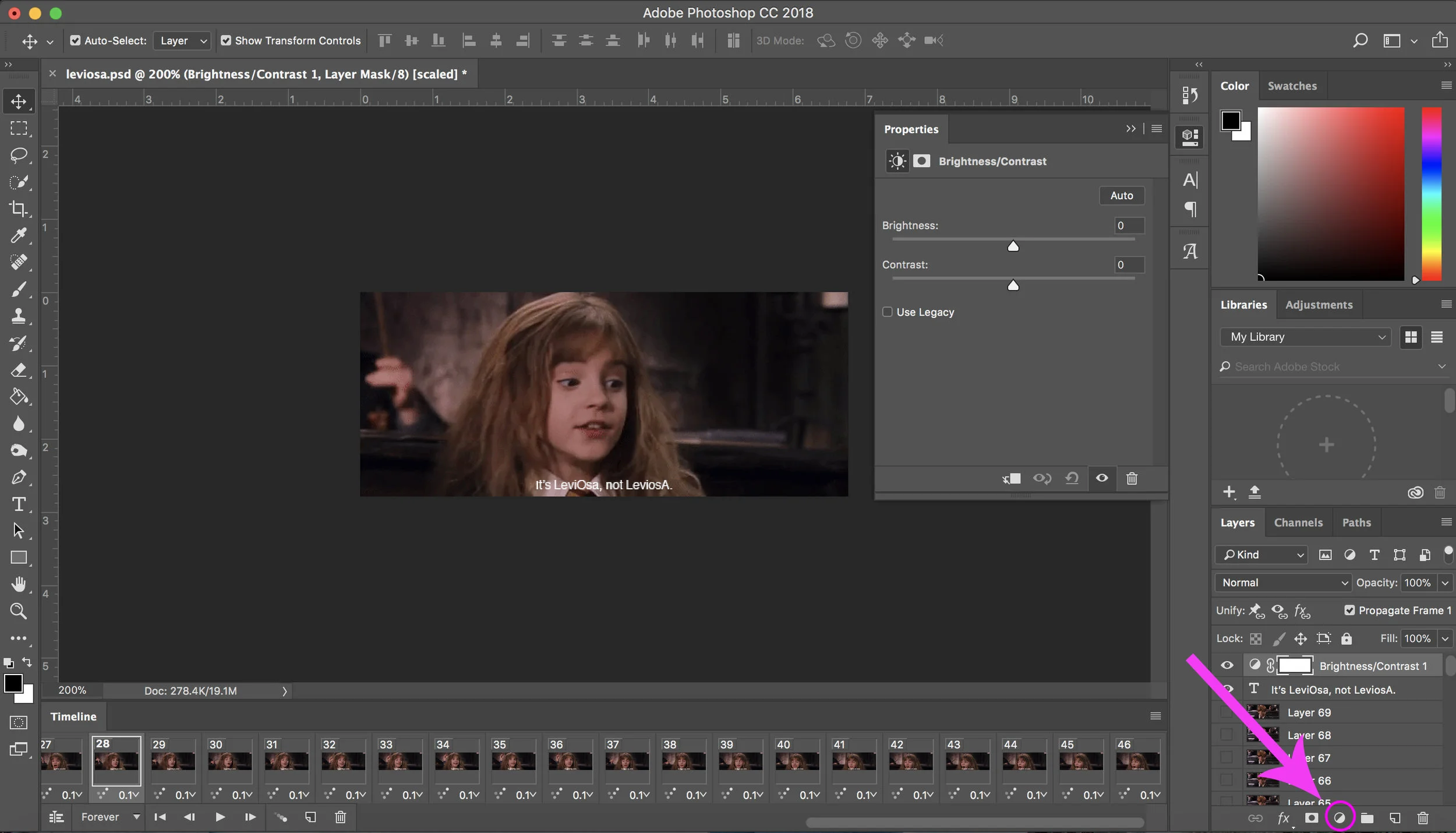The width and height of the screenshot is (1456, 833).
Task: Duplicate selected frames in Timeline
Action: [310, 817]
